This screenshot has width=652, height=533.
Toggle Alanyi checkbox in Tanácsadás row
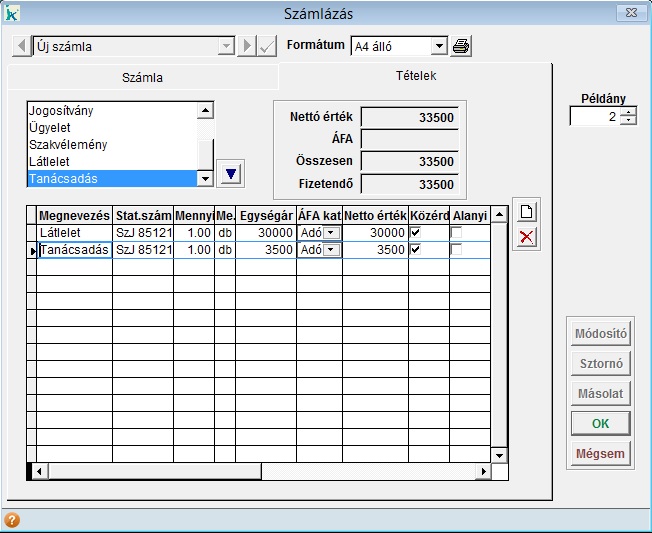[457, 250]
